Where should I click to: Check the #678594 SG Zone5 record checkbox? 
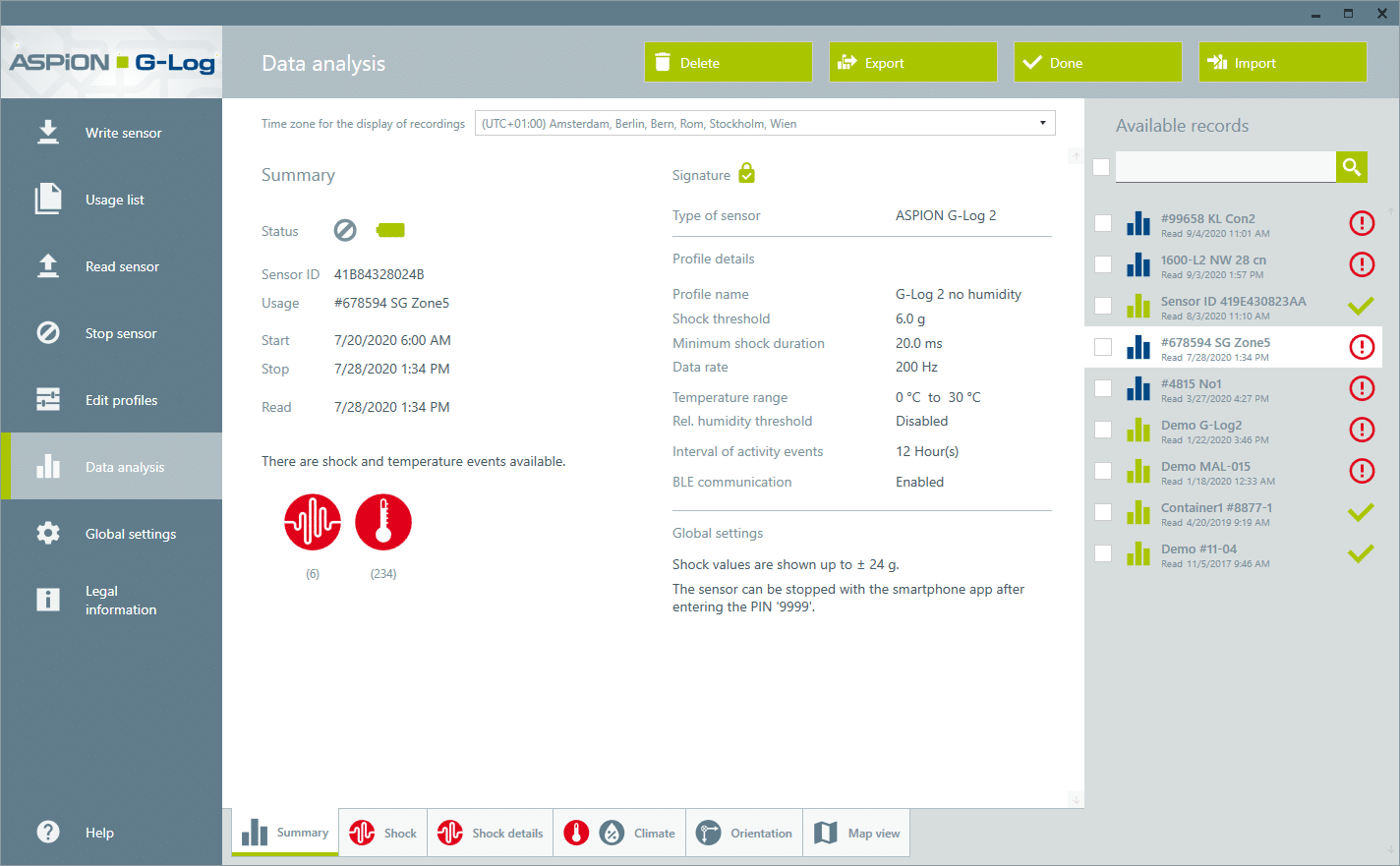(1103, 347)
